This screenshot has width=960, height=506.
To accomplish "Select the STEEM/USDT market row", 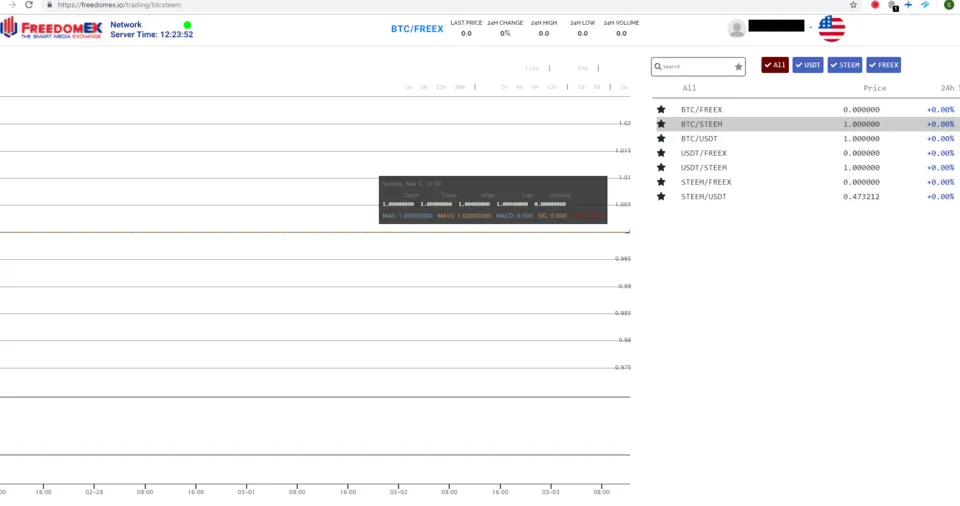I will (x=806, y=197).
